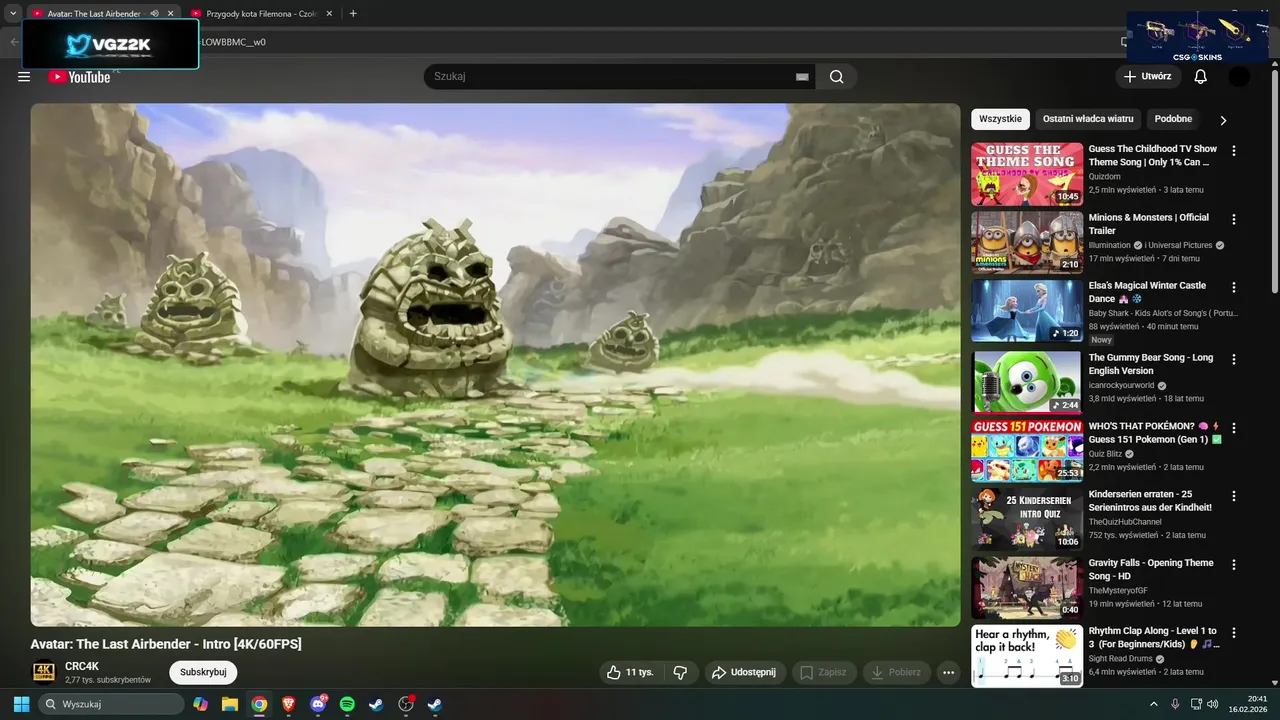Viewport: 1280px width, 720px height.
Task: Open options for WHO'S THAT POKÉMON video
Action: coord(1234,428)
